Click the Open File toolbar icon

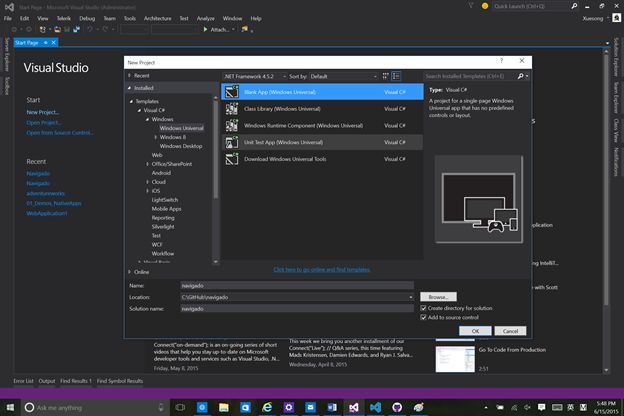[x=58, y=29]
